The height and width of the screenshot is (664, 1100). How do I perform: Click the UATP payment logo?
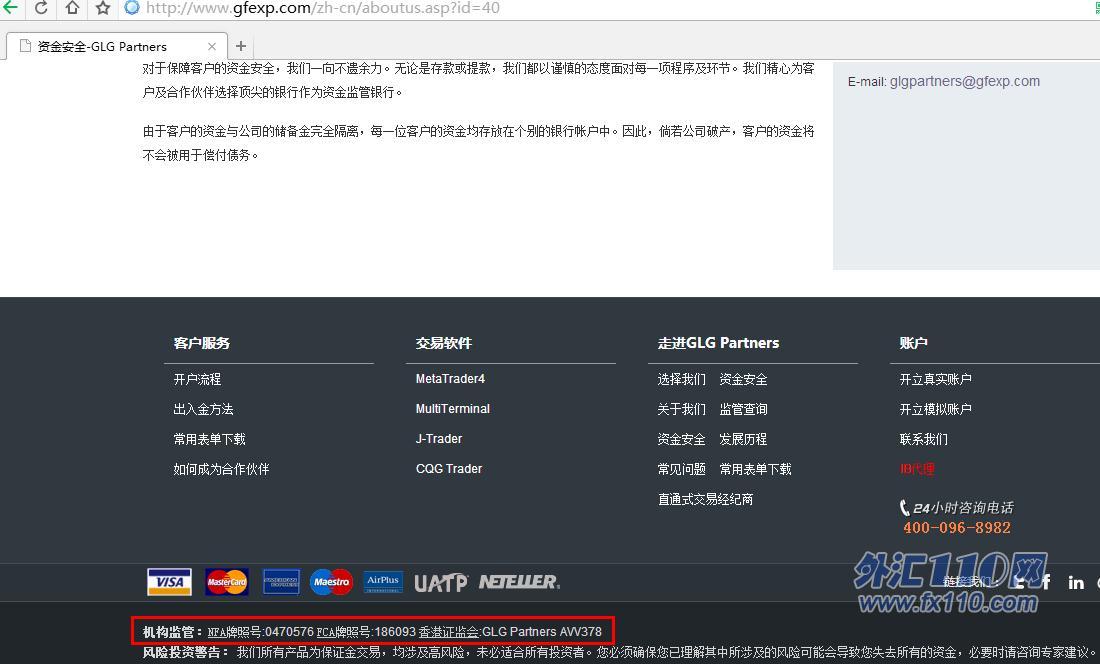[441, 583]
